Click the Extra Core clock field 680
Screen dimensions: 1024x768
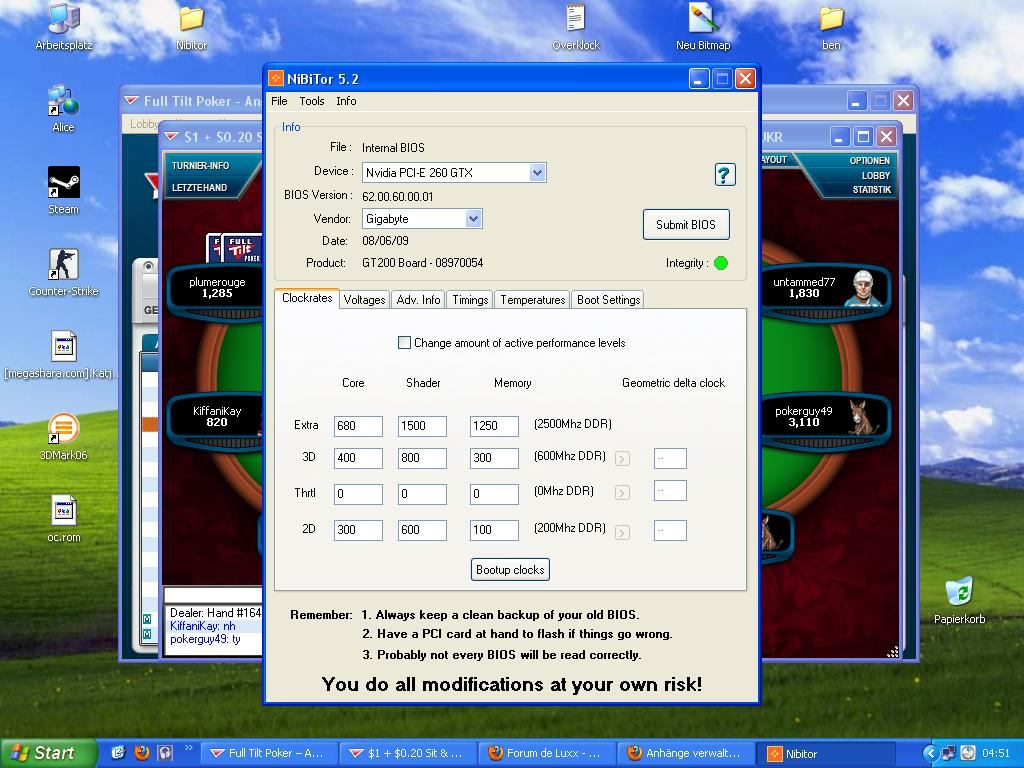(358, 426)
